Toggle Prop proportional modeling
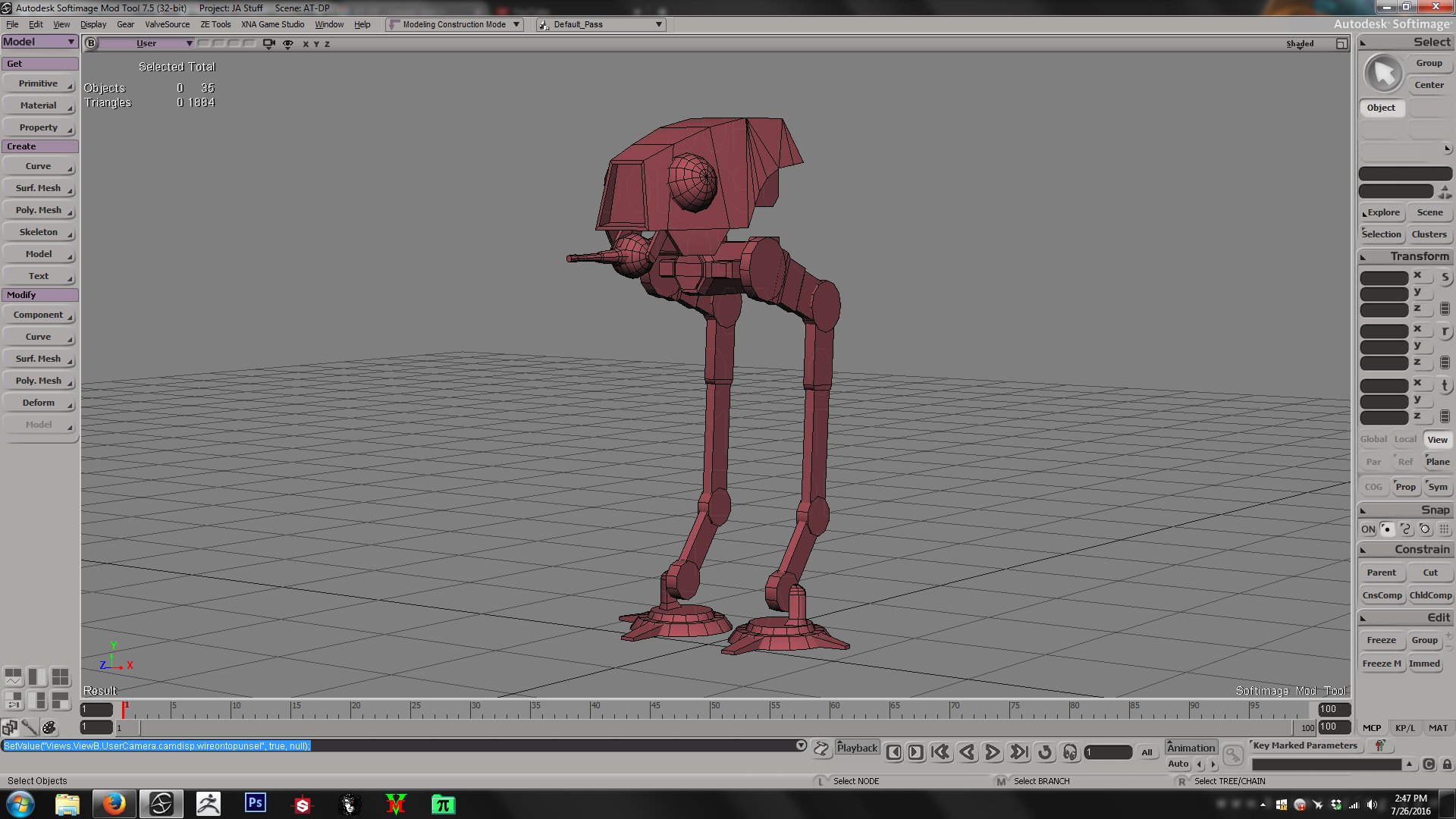This screenshot has width=1456, height=819. click(x=1405, y=487)
